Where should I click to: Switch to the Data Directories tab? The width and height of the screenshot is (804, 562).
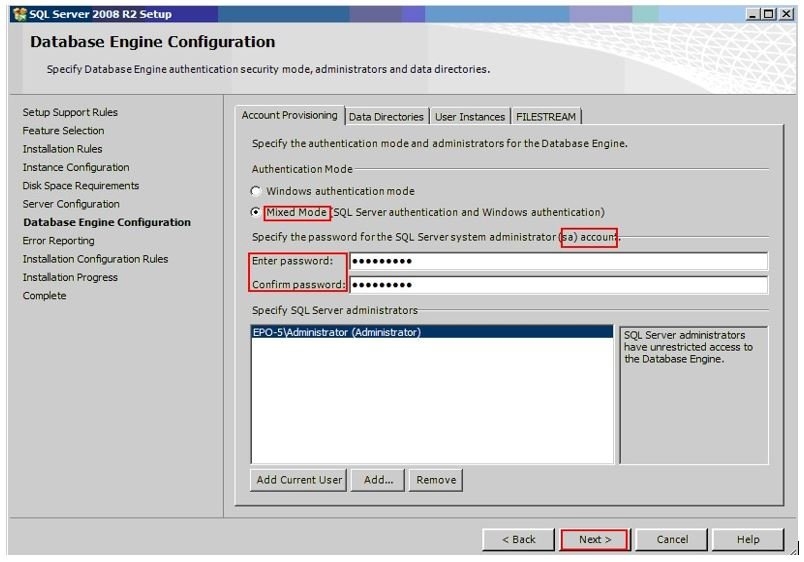click(x=386, y=117)
